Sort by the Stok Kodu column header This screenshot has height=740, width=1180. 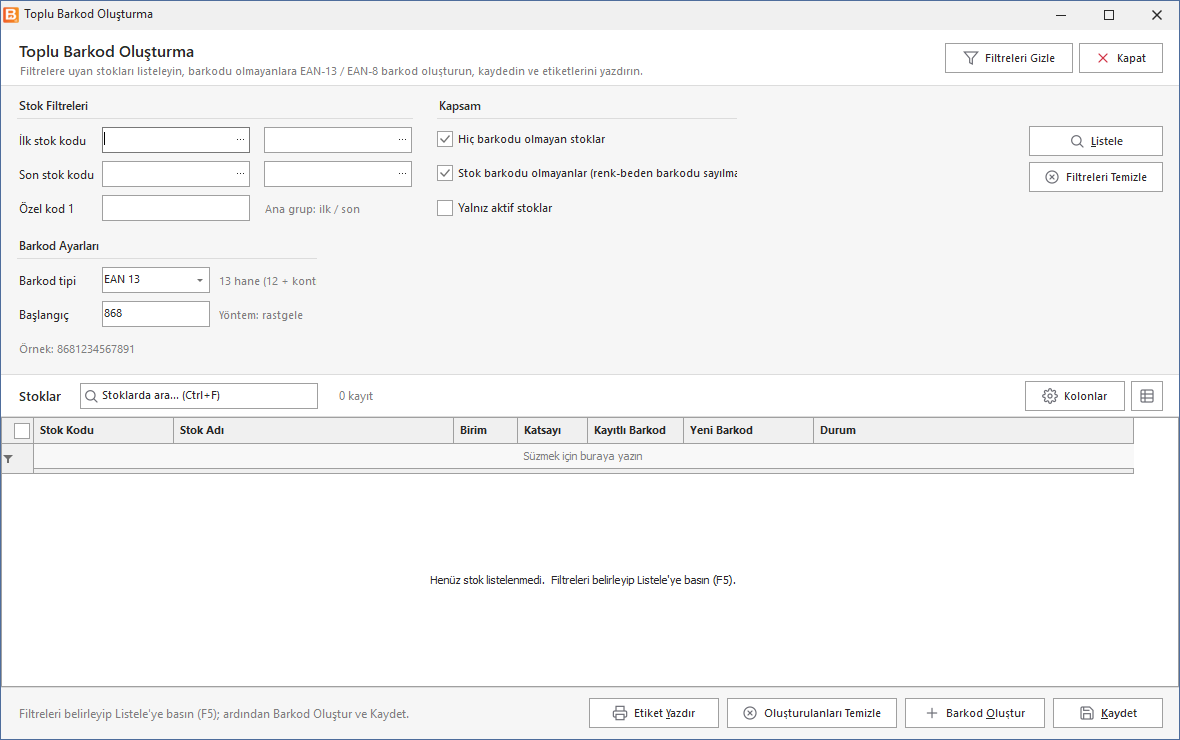pos(104,431)
